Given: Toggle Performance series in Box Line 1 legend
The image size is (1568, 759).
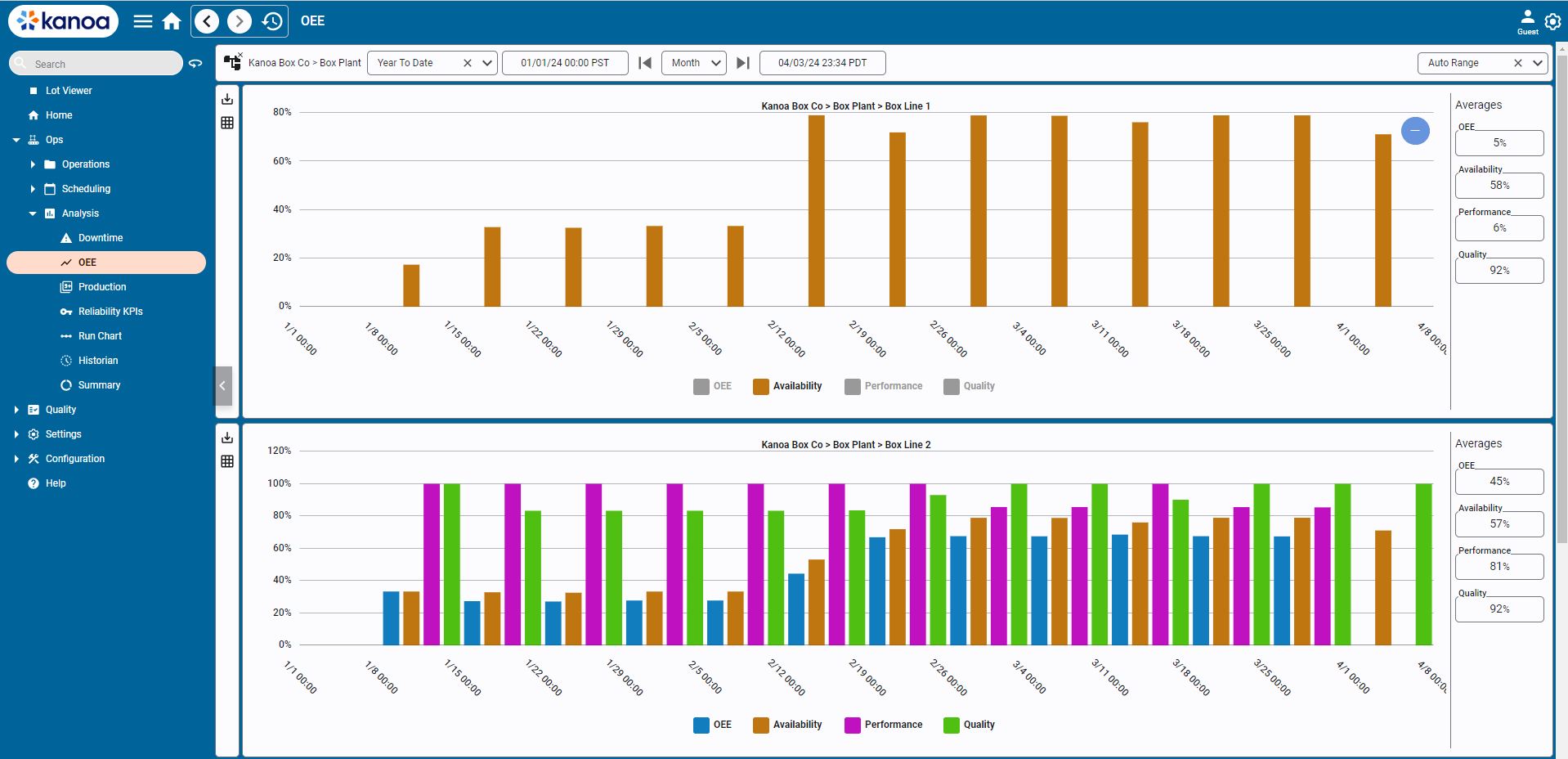Looking at the screenshot, I should click(883, 386).
